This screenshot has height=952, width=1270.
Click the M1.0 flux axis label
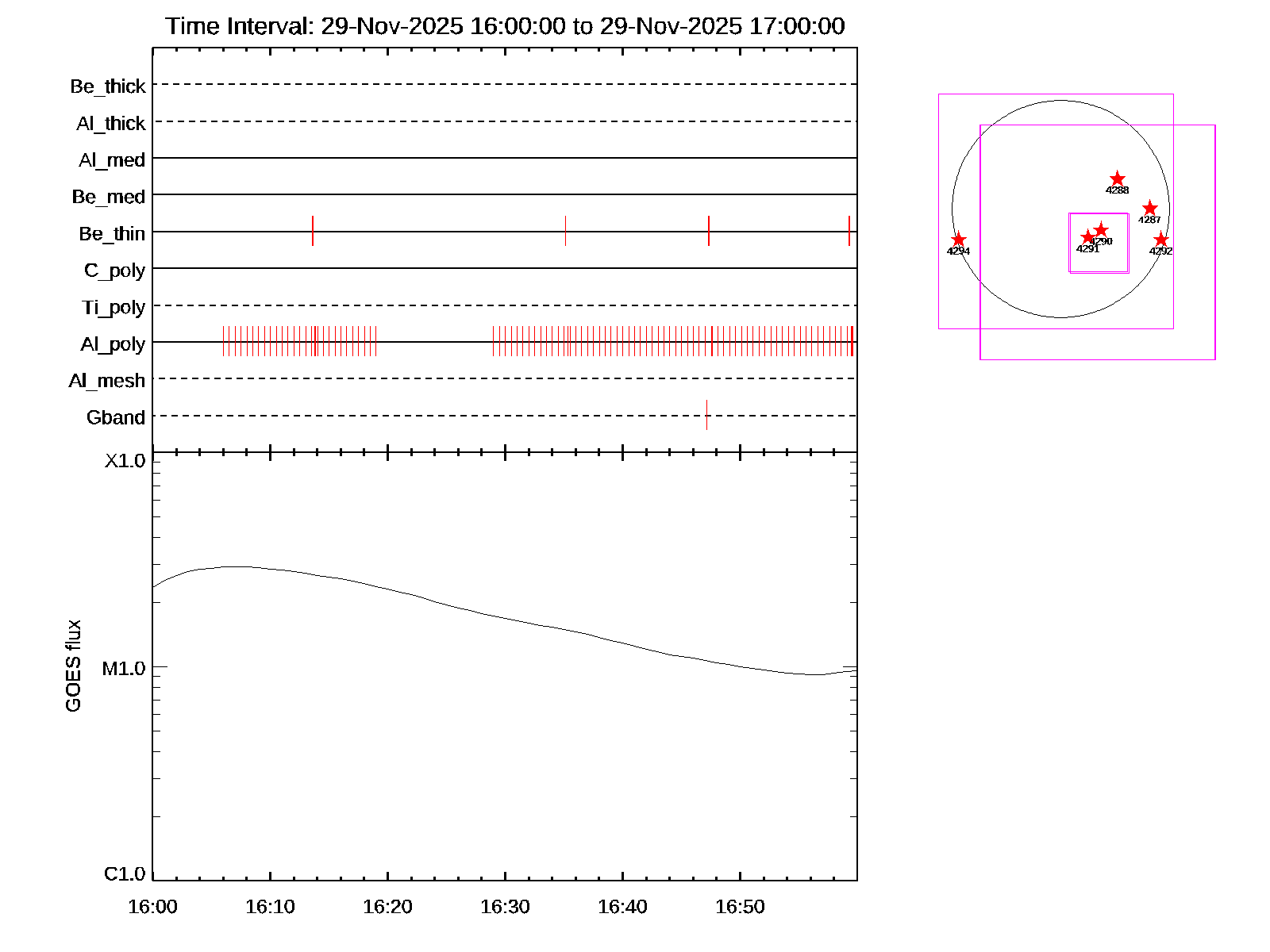tap(124, 669)
